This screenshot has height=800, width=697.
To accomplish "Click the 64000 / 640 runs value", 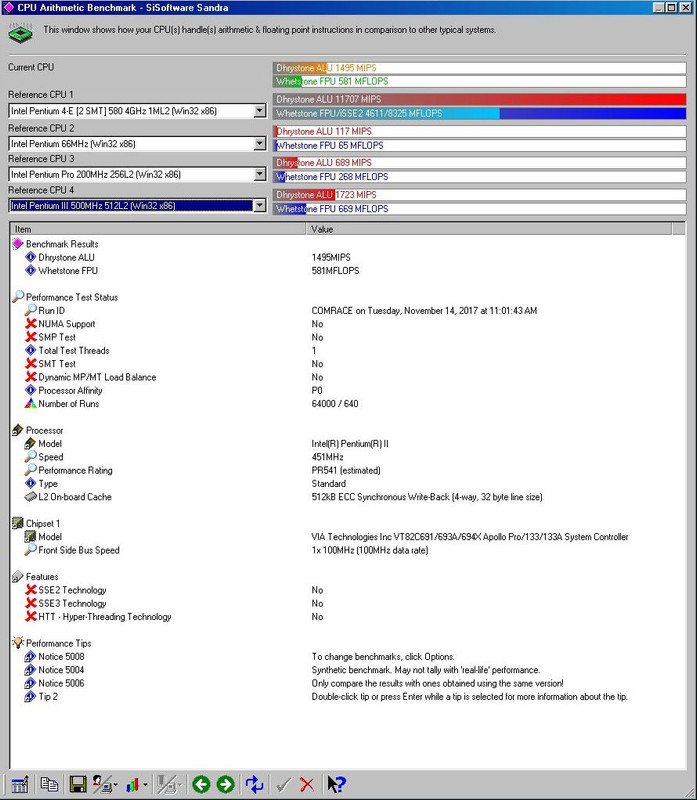I will pos(335,404).
